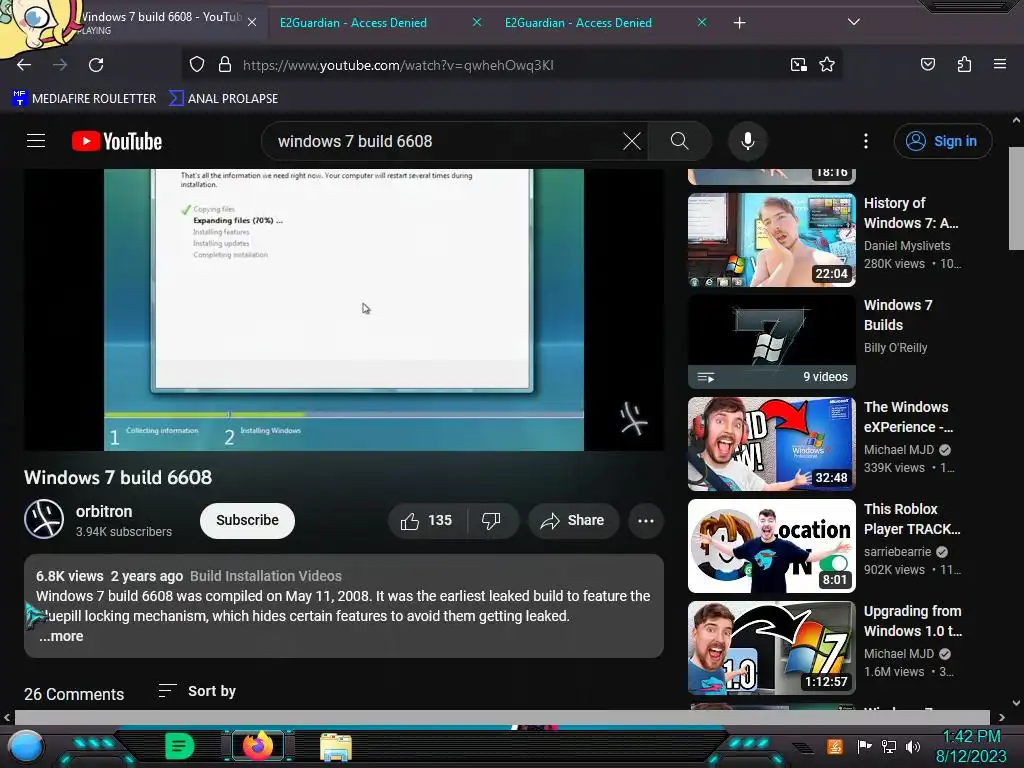Switch to the second E2Guardian Access Denied tab
The image size is (1024, 768).
[x=578, y=23]
